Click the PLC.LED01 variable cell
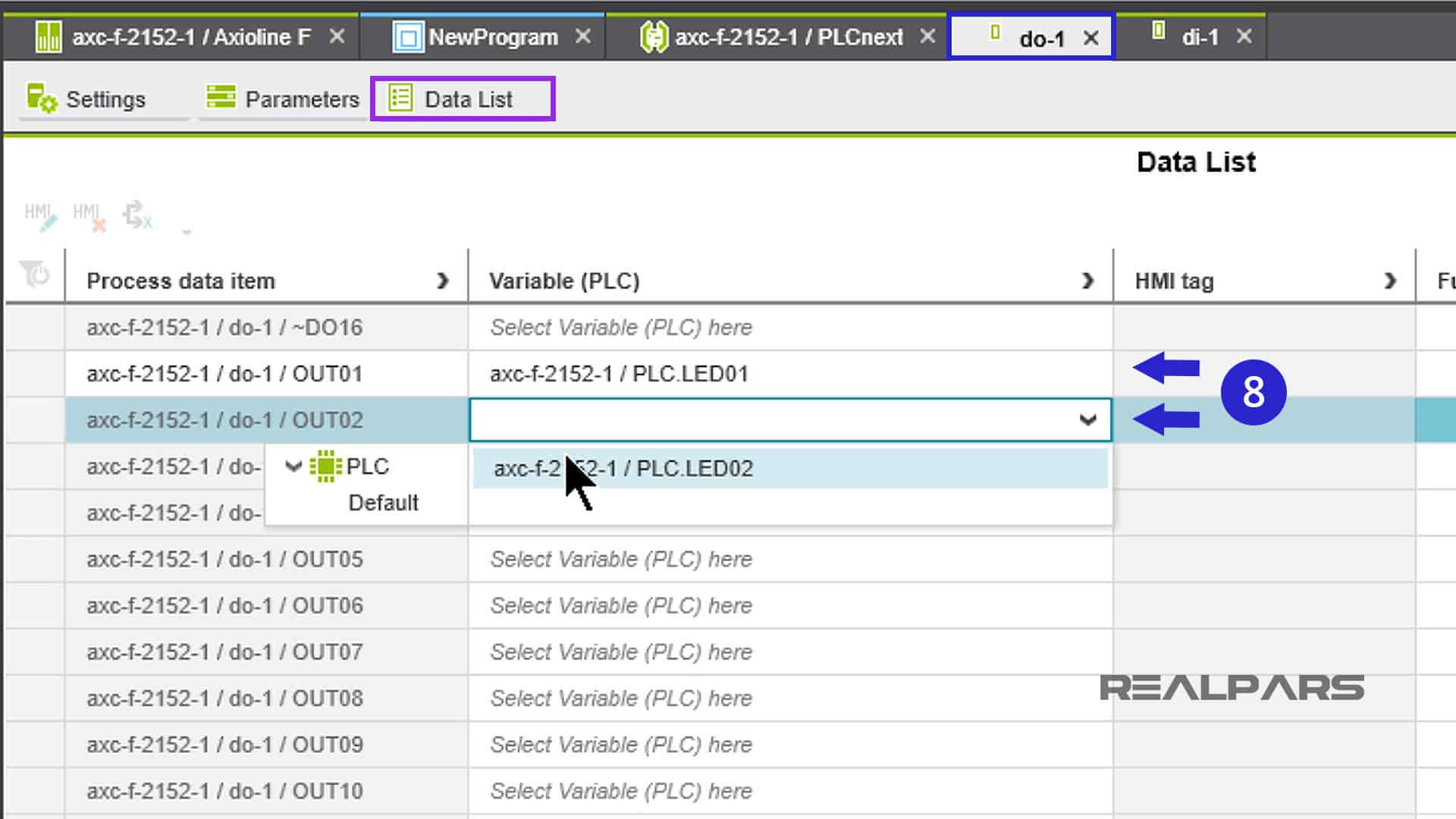Screen dimensions: 1456x819 (790, 374)
